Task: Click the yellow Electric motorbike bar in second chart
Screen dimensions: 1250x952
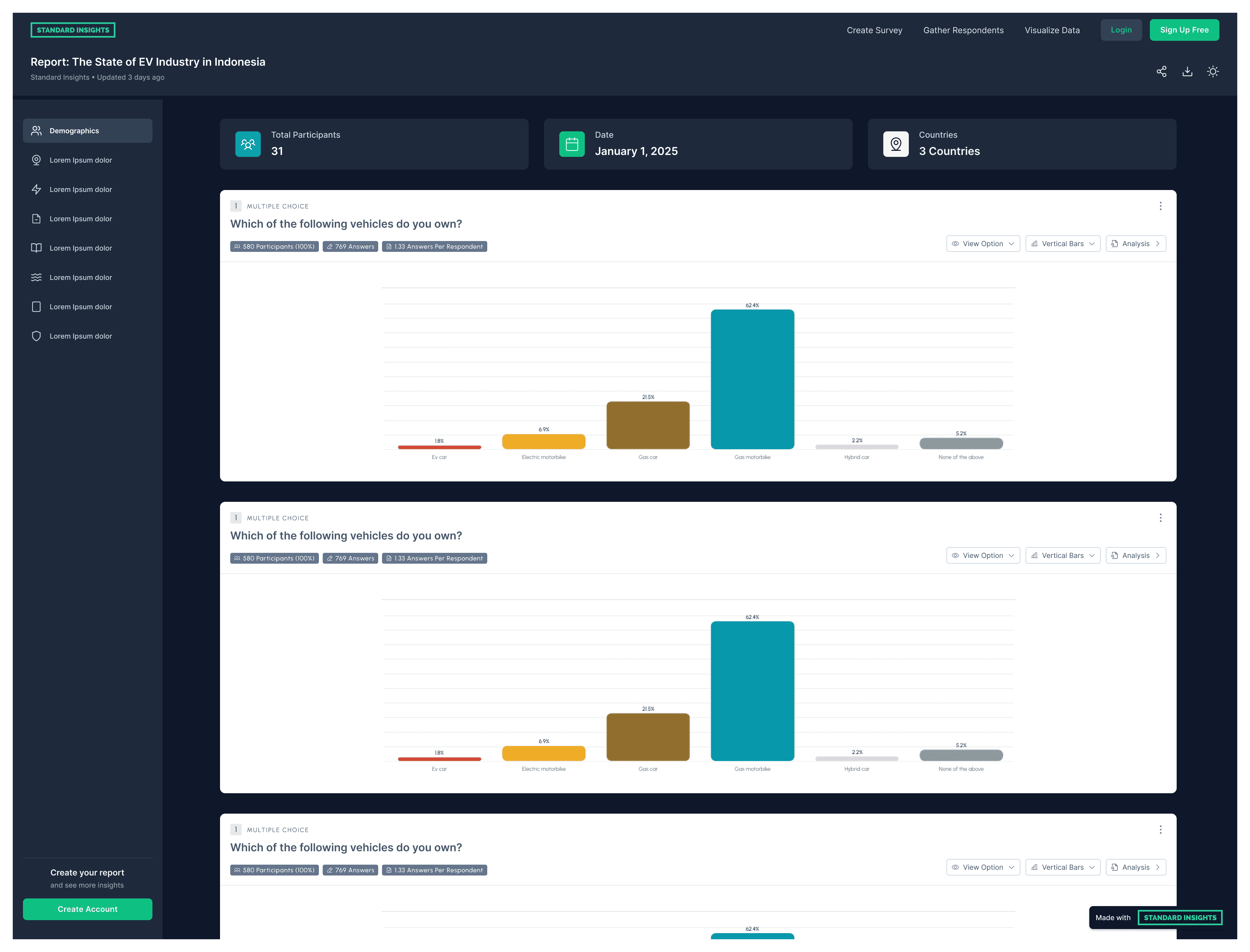Action: [543, 753]
